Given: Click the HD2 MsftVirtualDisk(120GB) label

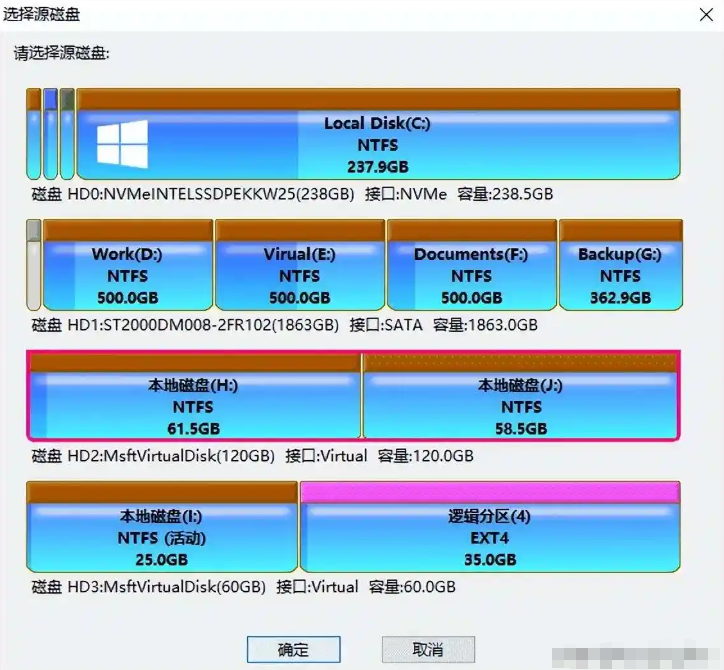Looking at the screenshot, I should (252, 456).
